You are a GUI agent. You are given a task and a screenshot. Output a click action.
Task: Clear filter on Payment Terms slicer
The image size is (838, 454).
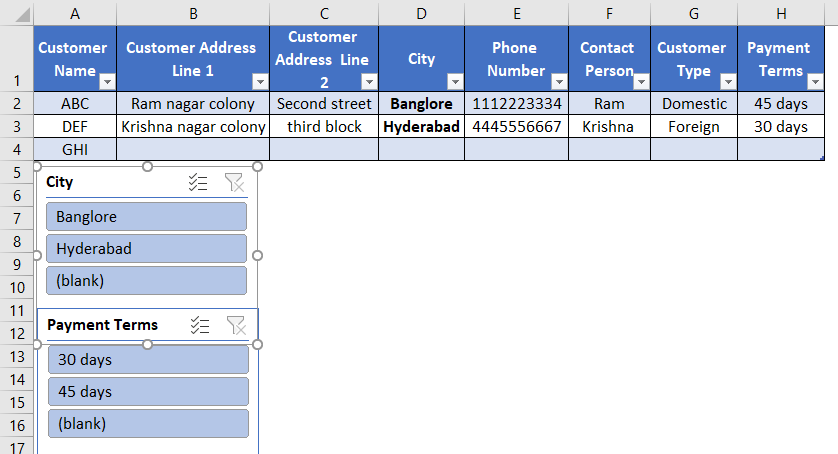pyautogui.click(x=235, y=325)
